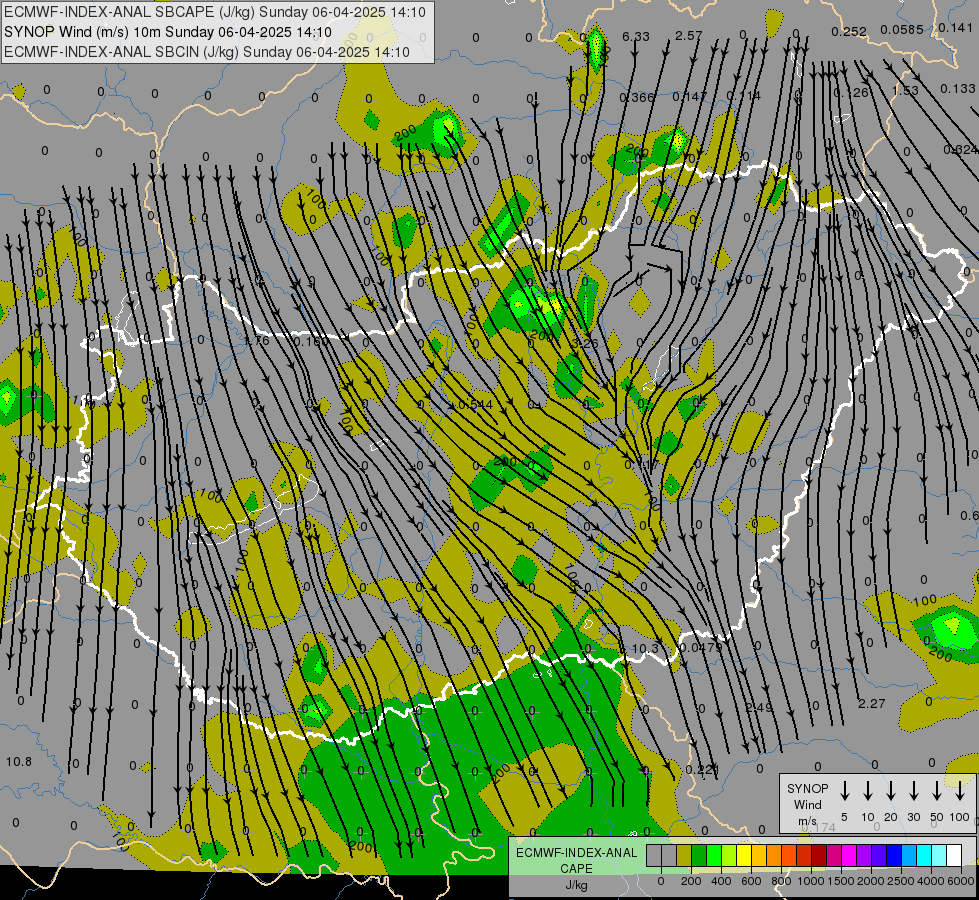Click the 20 m/s wind arrow in SYNOP legend
The width and height of the screenshot is (979, 900).
click(891, 791)
